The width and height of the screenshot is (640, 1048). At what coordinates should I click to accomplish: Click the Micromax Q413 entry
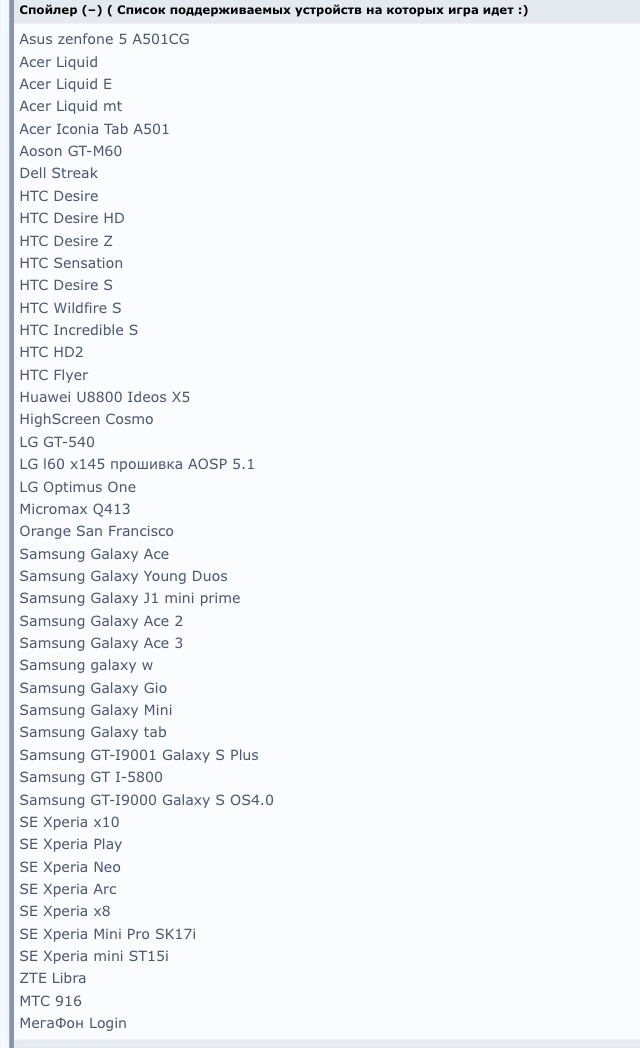coord(75,509)
